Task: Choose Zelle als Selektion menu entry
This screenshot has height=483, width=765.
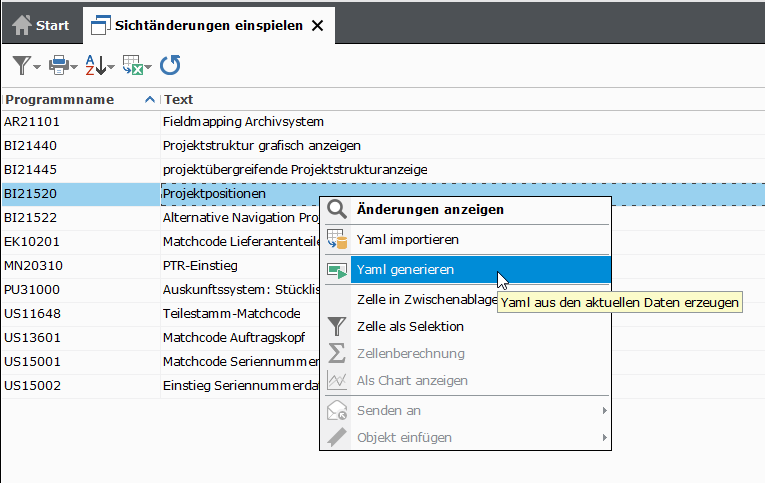Action: pos(410,327)
